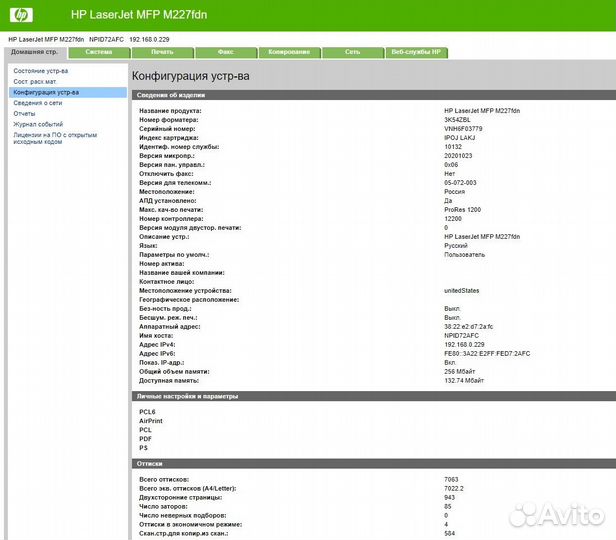Click available memory value 132.74 Мбайт

coord(464,381)
